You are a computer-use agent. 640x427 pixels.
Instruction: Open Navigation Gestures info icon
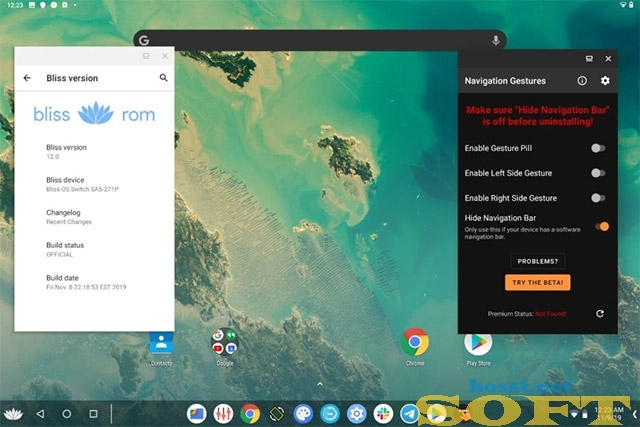coord(582,80)
